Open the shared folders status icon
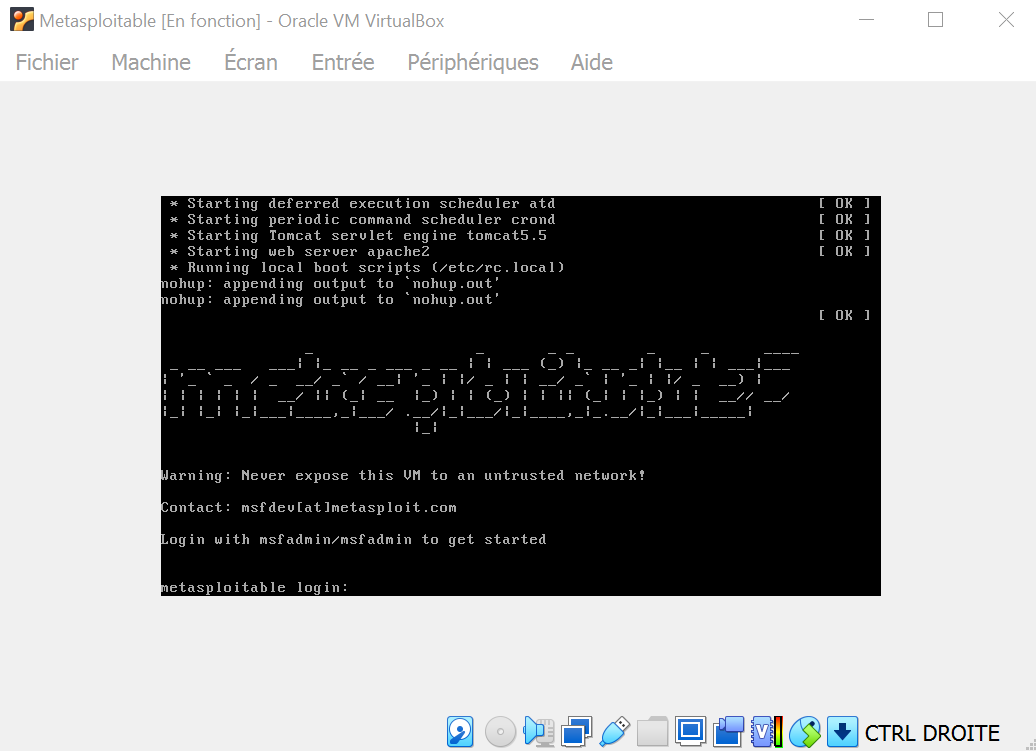 [x=652, y=732]
